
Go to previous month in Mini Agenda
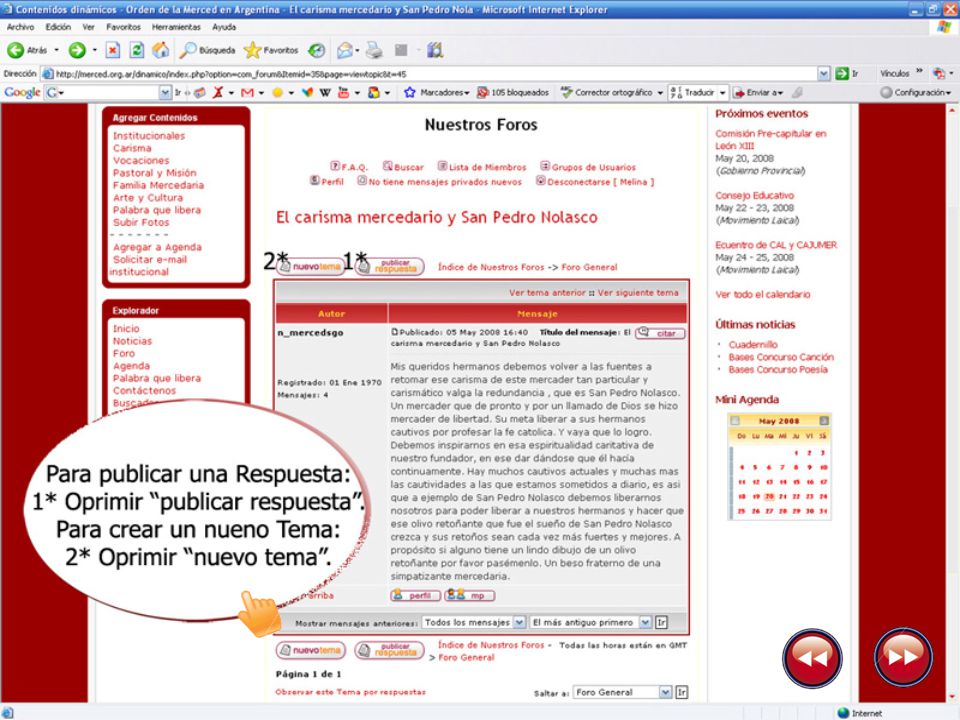[735, 421]
